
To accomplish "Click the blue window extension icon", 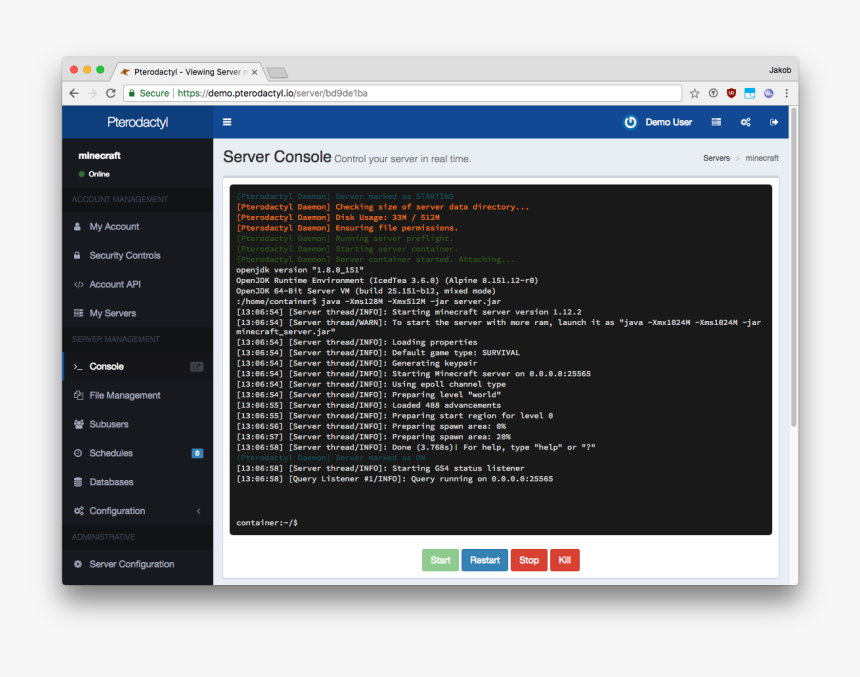I will (x=750, y=93).
